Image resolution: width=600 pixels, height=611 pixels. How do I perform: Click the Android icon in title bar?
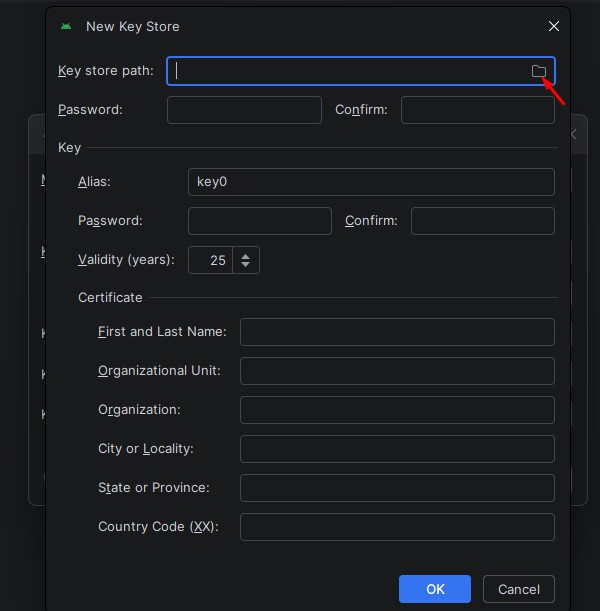(66, 26)
